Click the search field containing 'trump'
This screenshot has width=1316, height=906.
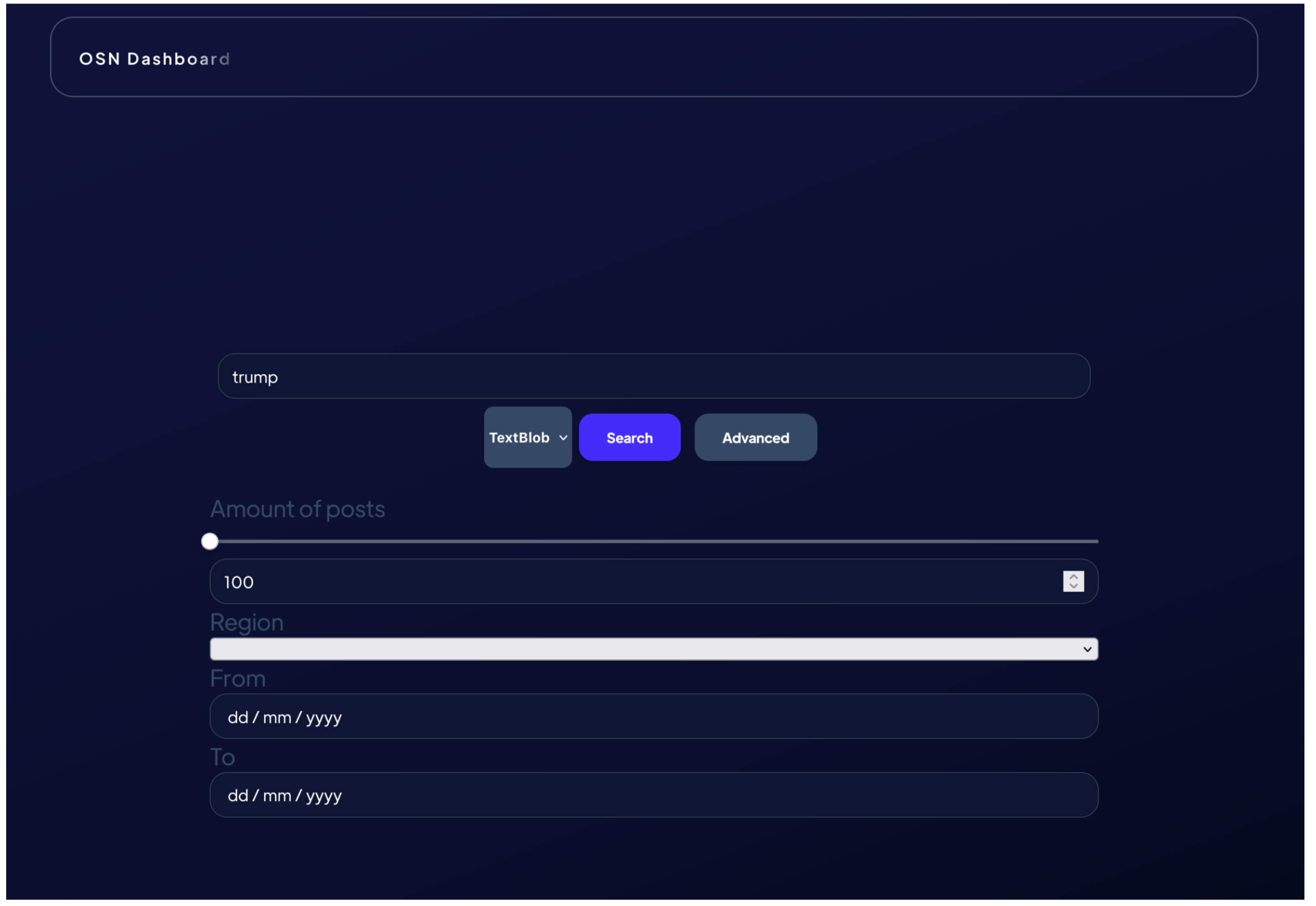[653, 377]
